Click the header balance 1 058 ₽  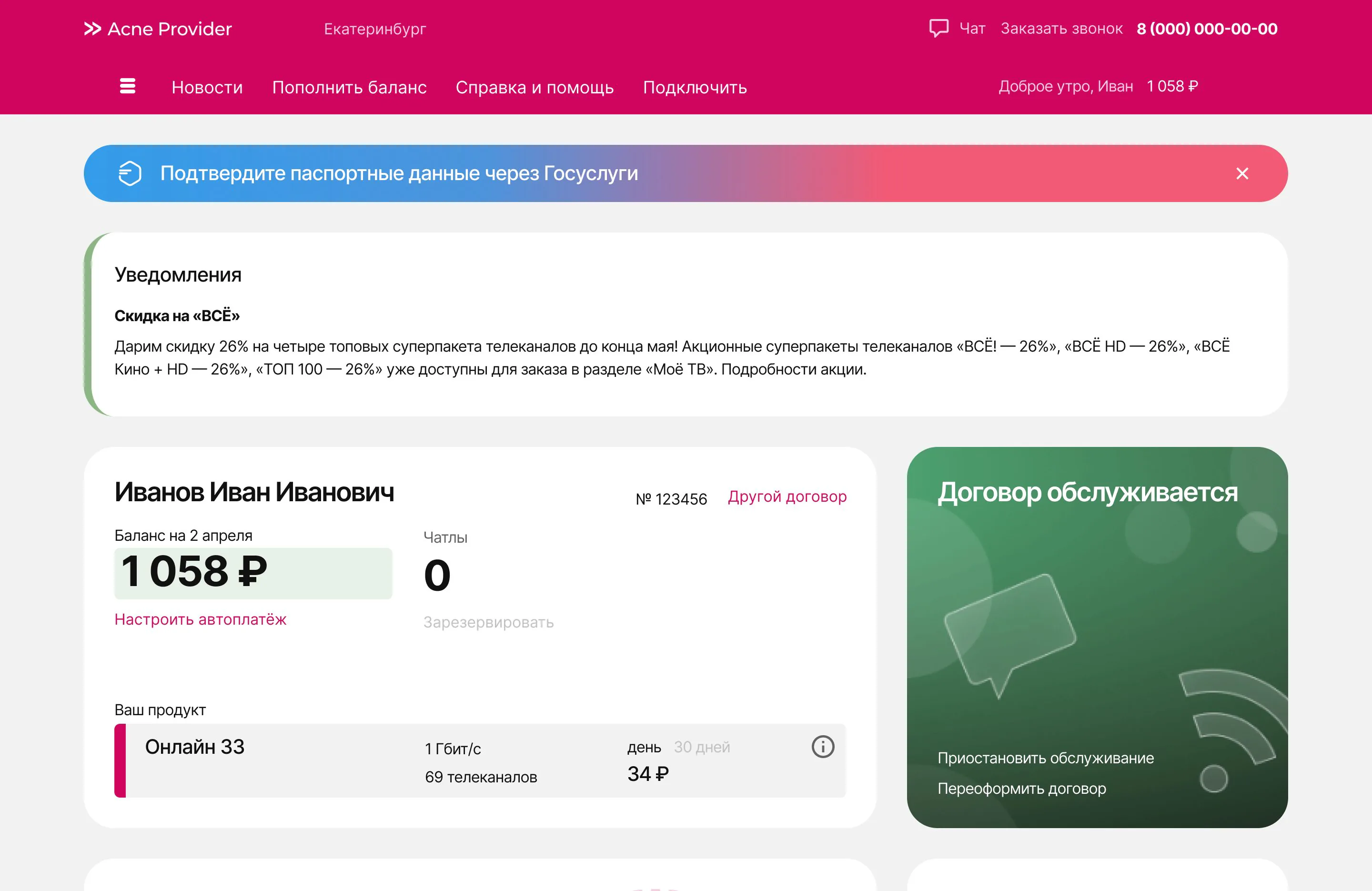(x=1172, y=86)
